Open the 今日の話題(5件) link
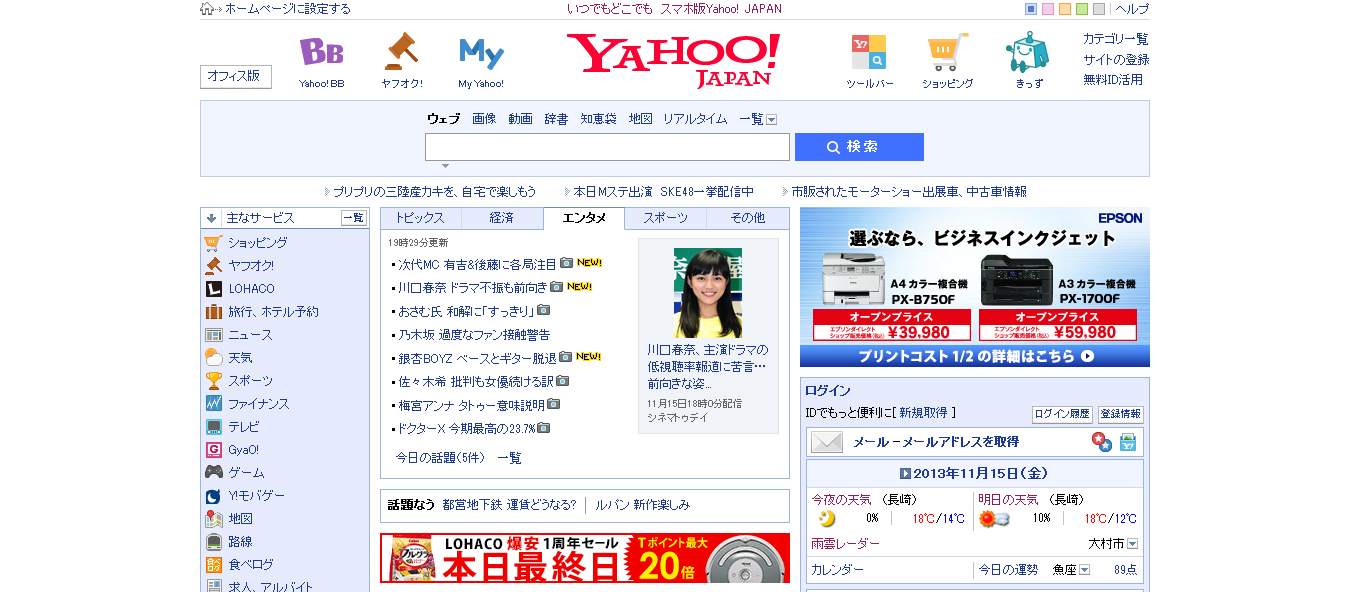The image size is (1349, 592). tap(440, 458)
